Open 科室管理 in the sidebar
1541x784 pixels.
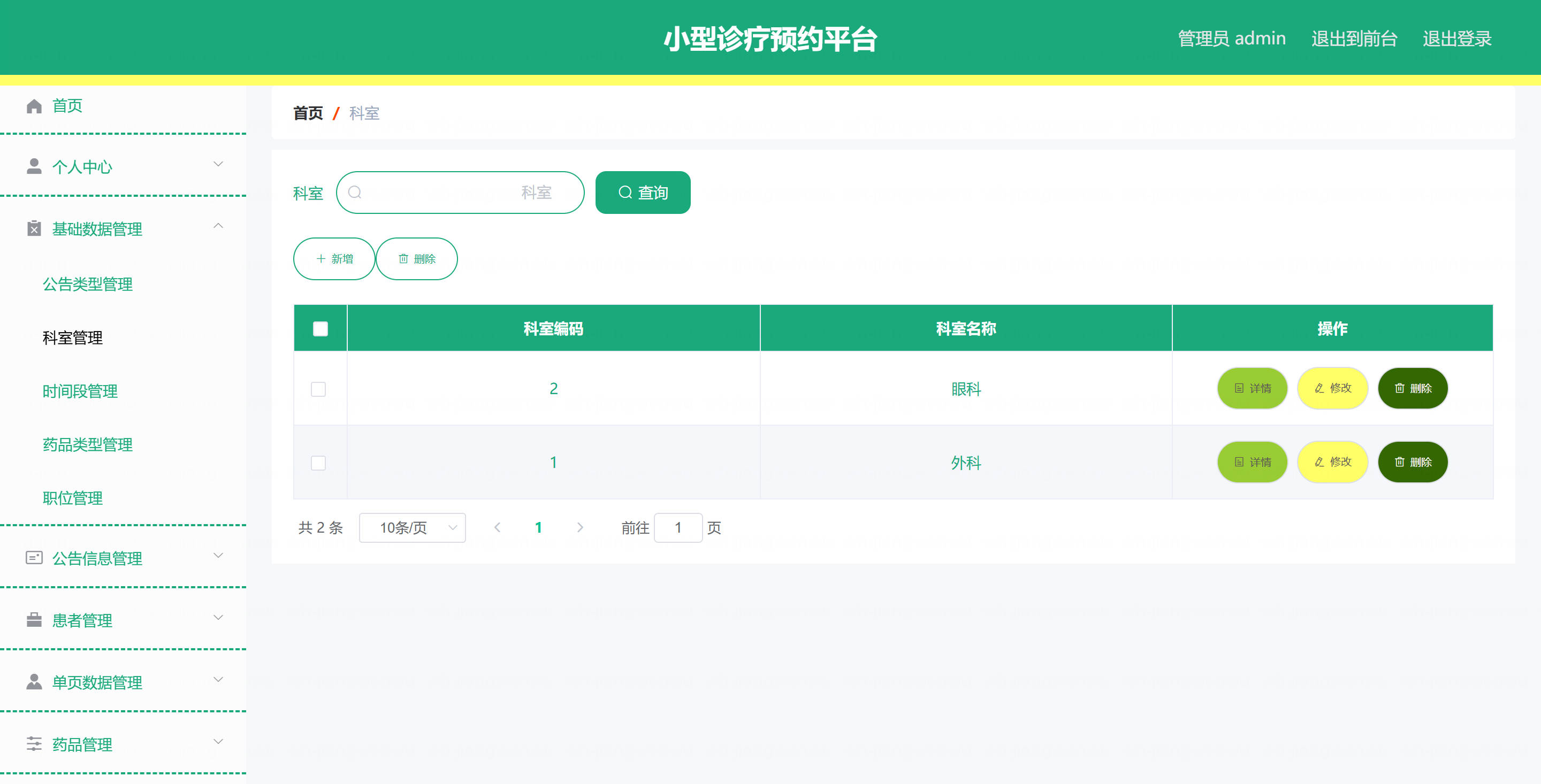tap(72, 338)
